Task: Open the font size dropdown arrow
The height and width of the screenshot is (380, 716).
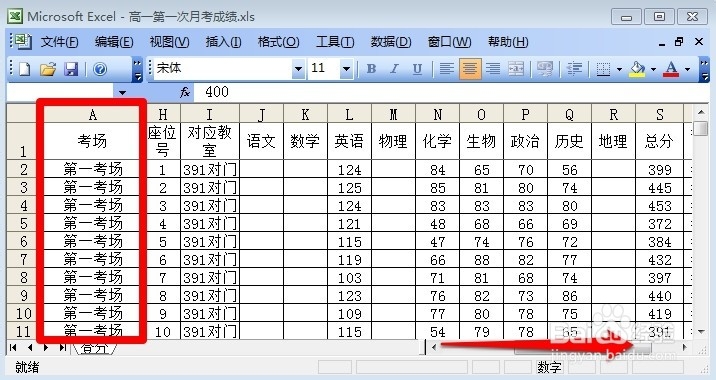Action: click(x=346, y=69)
